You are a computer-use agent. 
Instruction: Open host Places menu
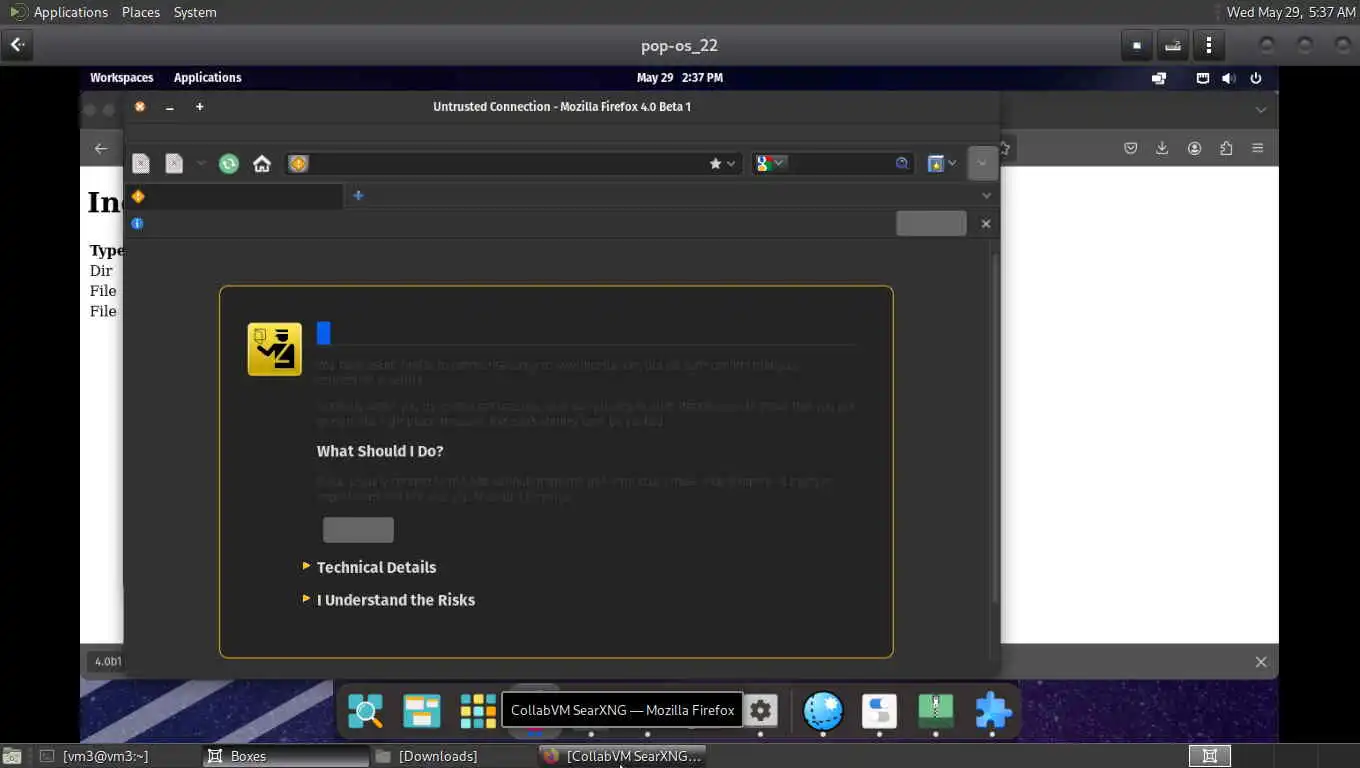[141, 12]
